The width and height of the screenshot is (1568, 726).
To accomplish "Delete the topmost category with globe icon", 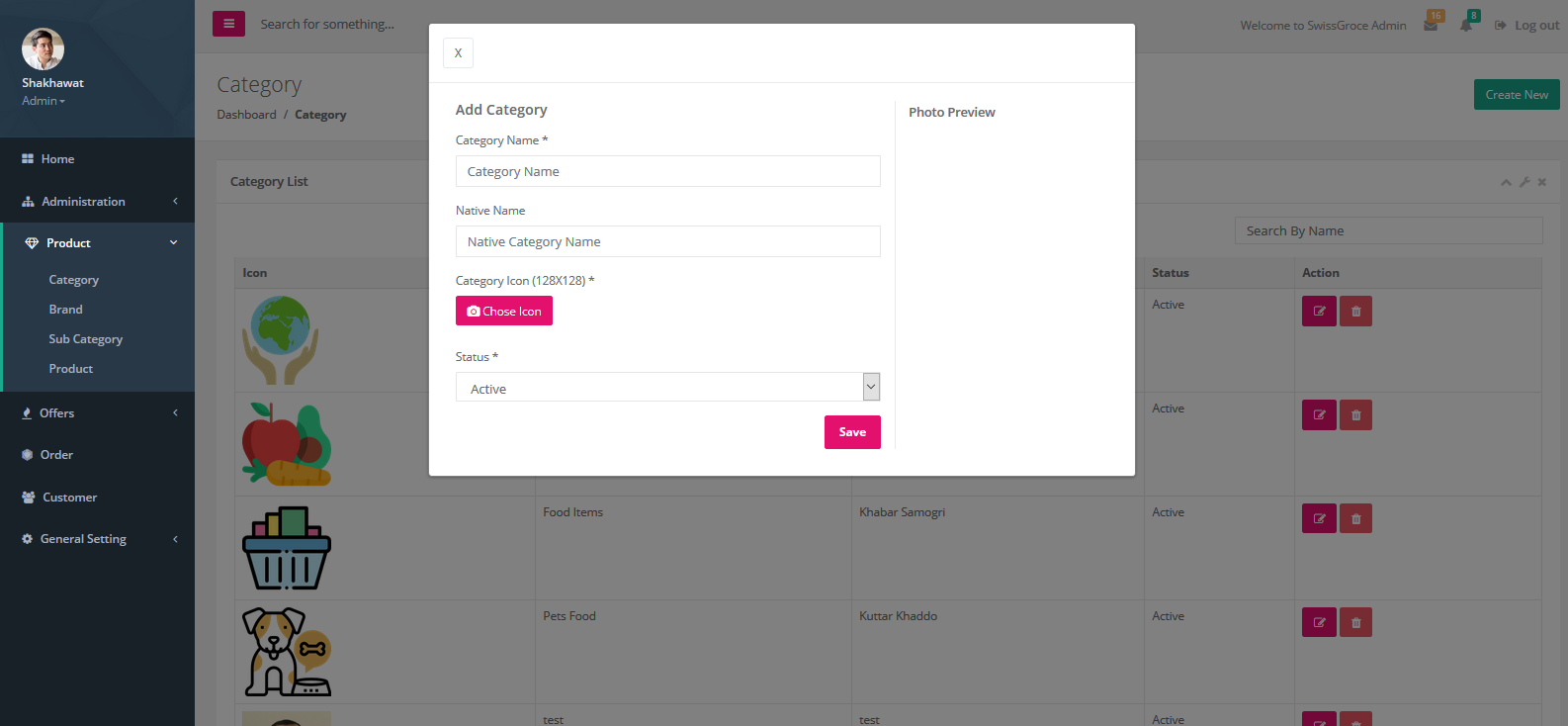I will [x=1355, y=311].
